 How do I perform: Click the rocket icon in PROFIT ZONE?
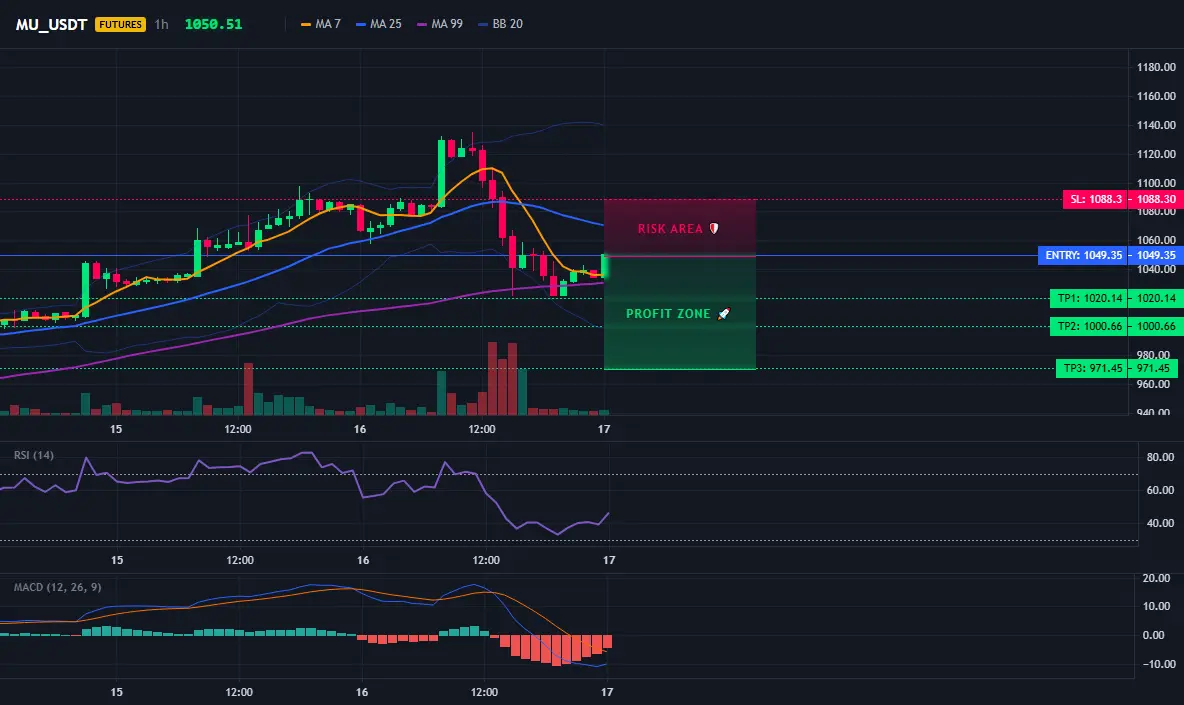[x=723, y=313]
